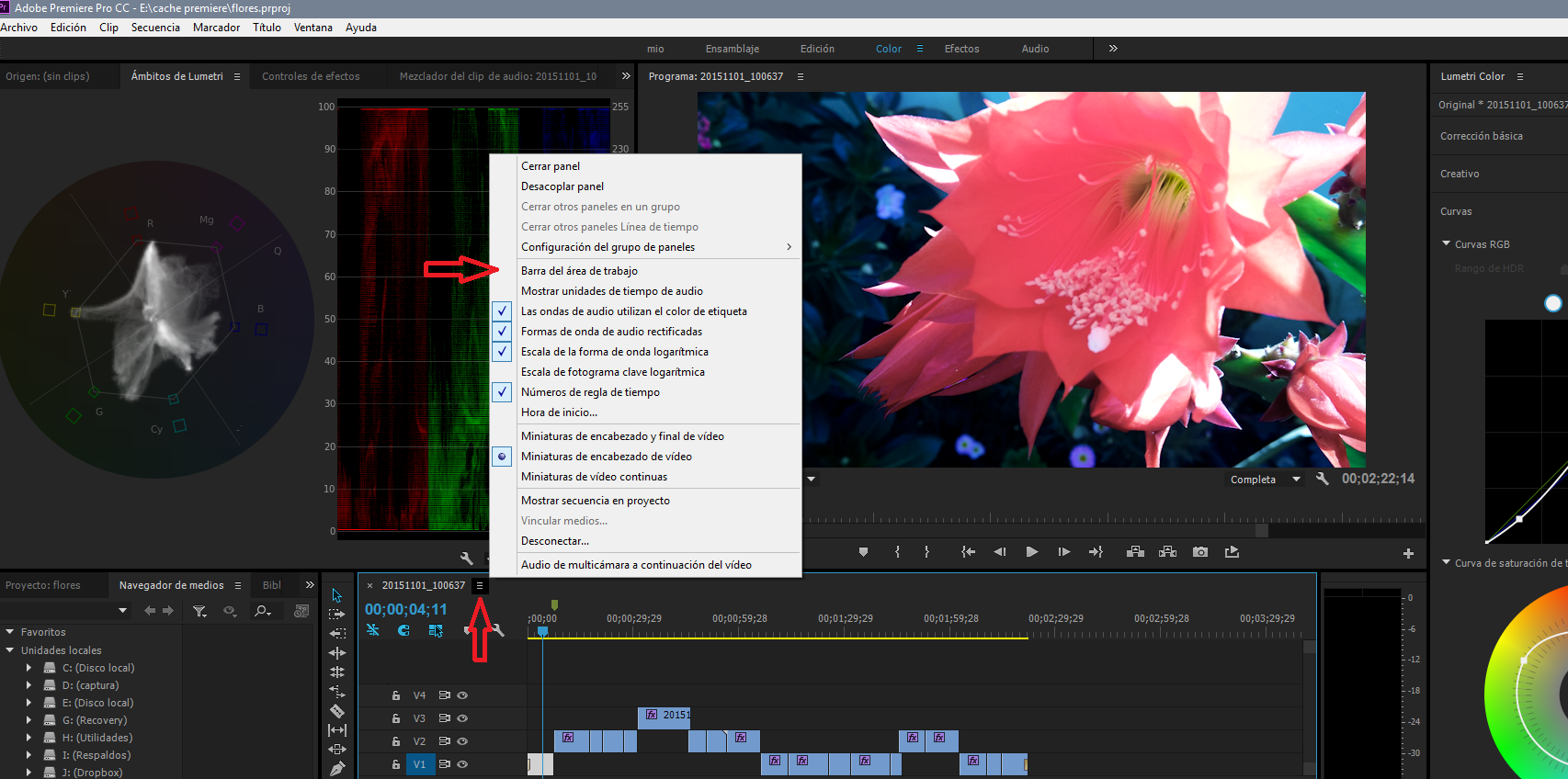This screenshot has height=779, width=1568.
Task: Export frame with camera icon
Action: pos(1200,552)
